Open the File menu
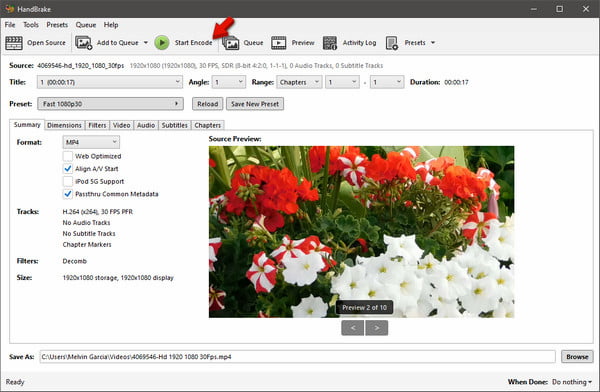600x392 pixels. [x=10, y=25]
